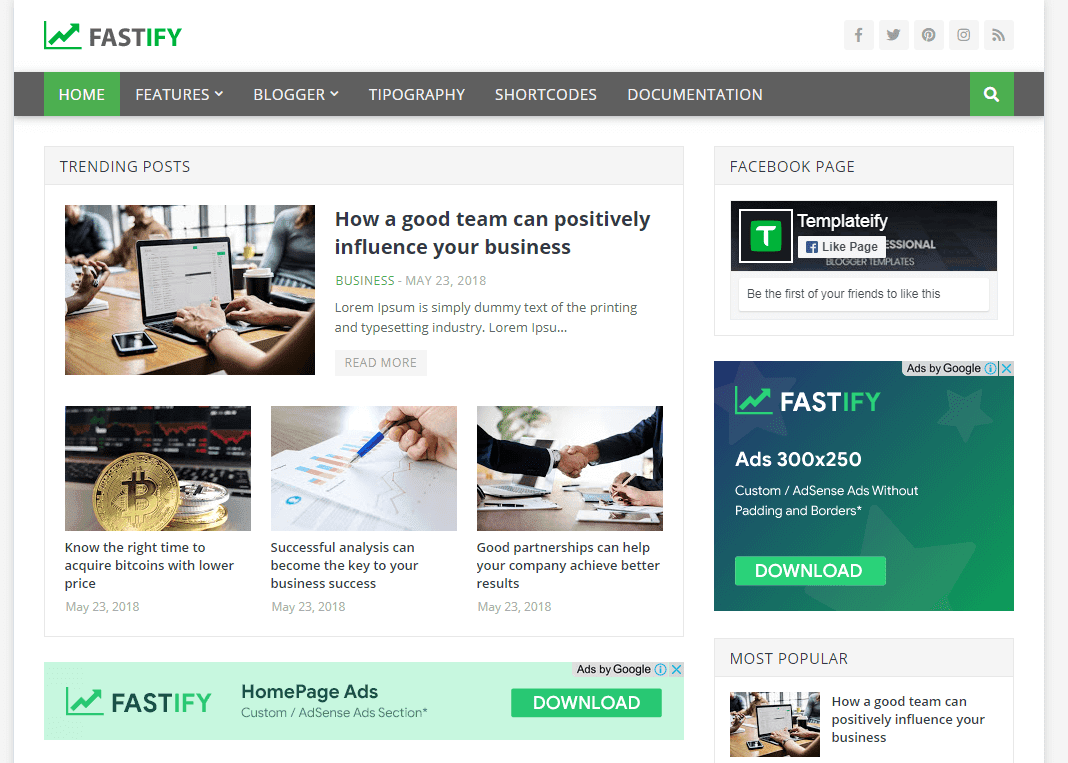The height and width of the screenshot is (763, 1068).
Task: Close the sidebar Google ad with X
Action: tap(1006, 369)
